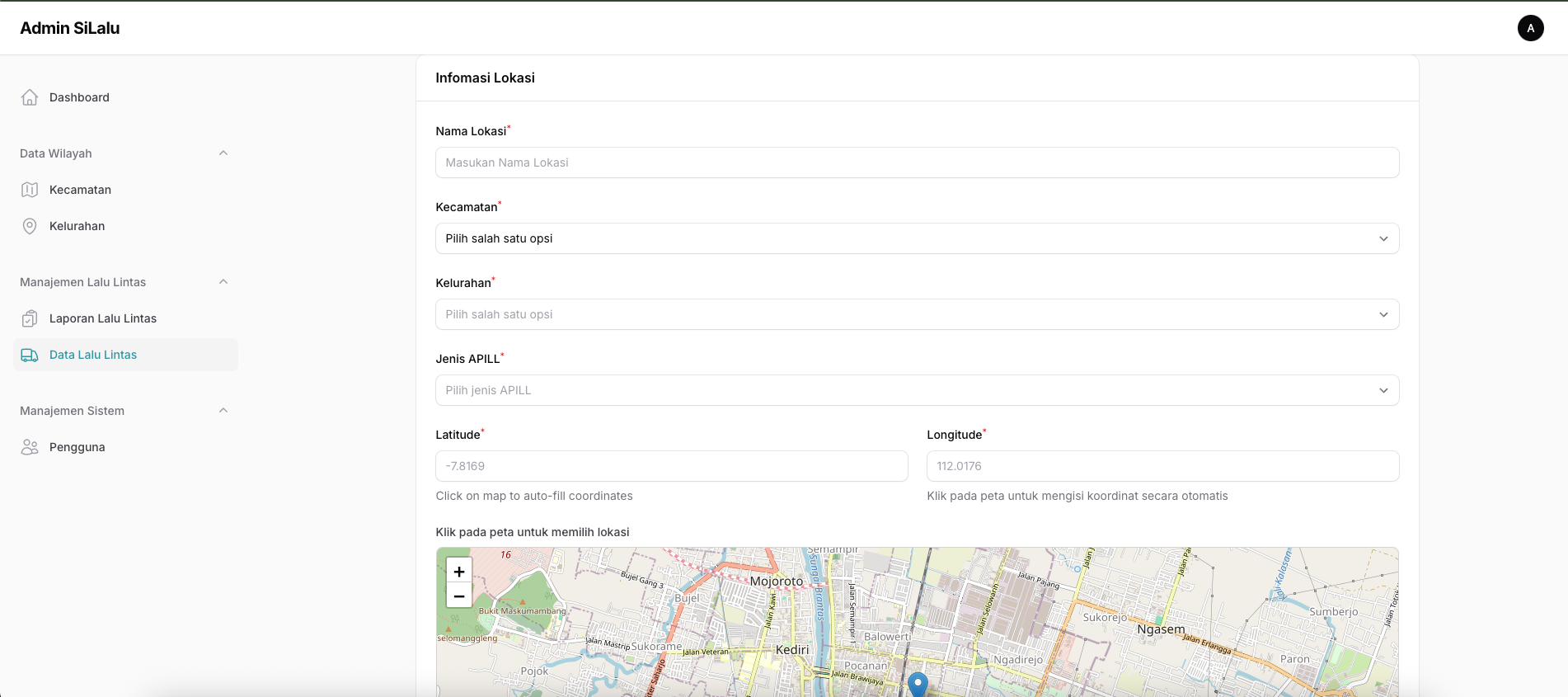1568x697 pixels.
Task: Click the Admin SiLalu title link
Action: [x=70, y=28]
